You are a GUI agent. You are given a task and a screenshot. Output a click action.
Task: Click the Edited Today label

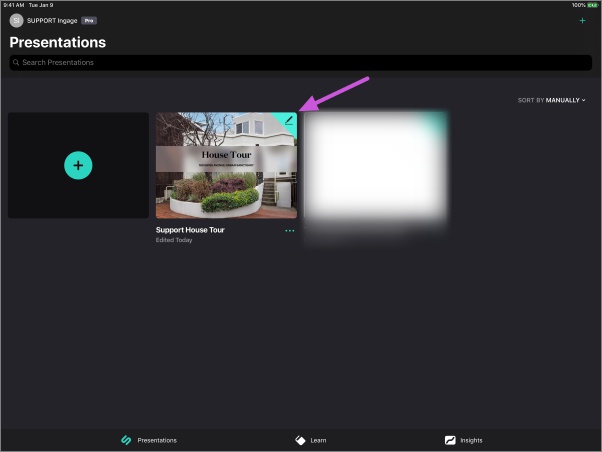click(x=174, y=240)
